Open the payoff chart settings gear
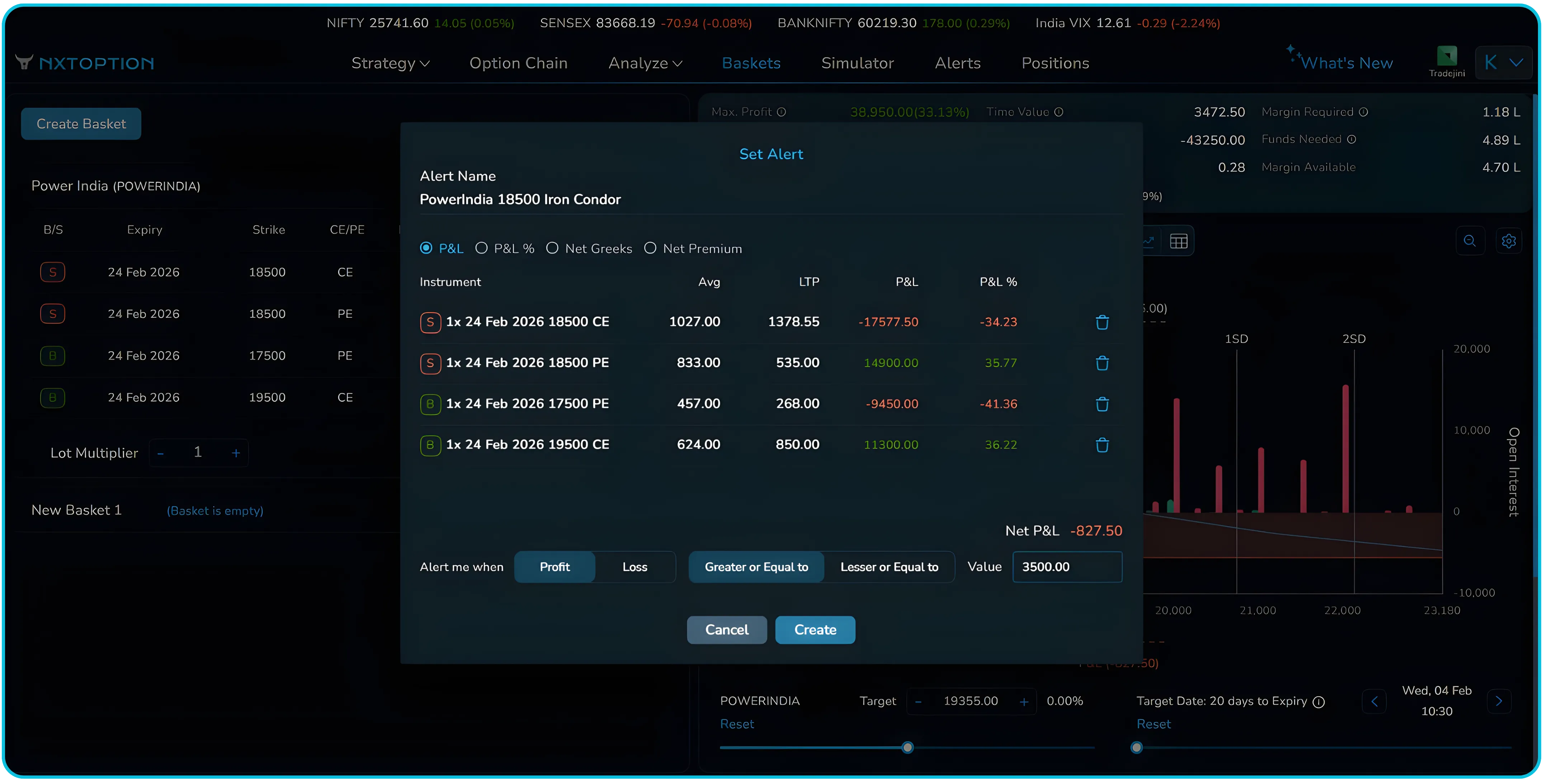This screenshot has height=784, width=1543. point(1509,241)
